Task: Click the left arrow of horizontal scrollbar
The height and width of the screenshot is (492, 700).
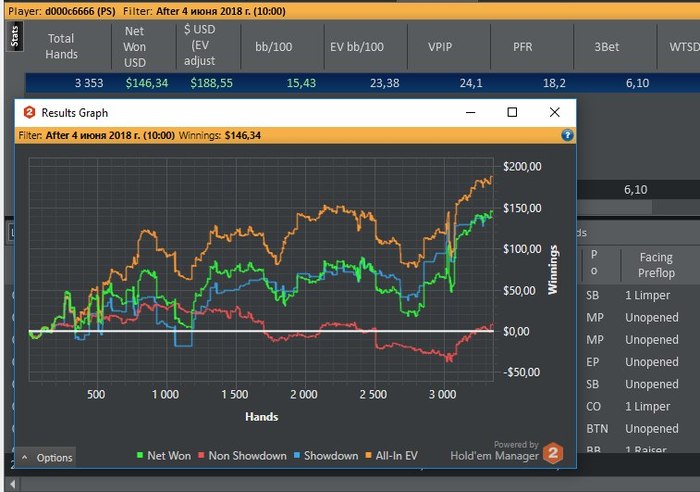Action: tap(12, 484)
